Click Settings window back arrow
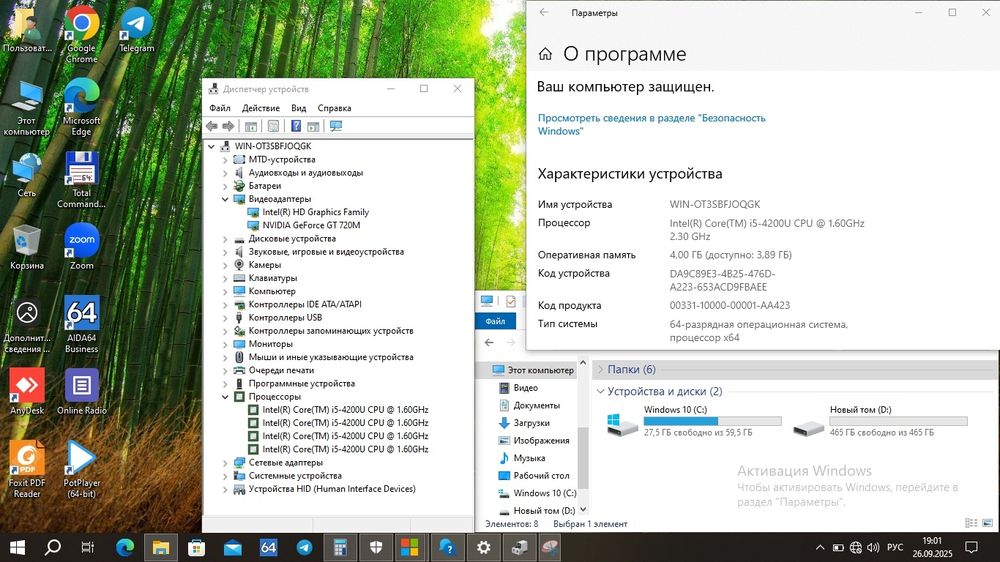Image resolution: width=1000 pixels, height=562 pixels. pos(544,12)
